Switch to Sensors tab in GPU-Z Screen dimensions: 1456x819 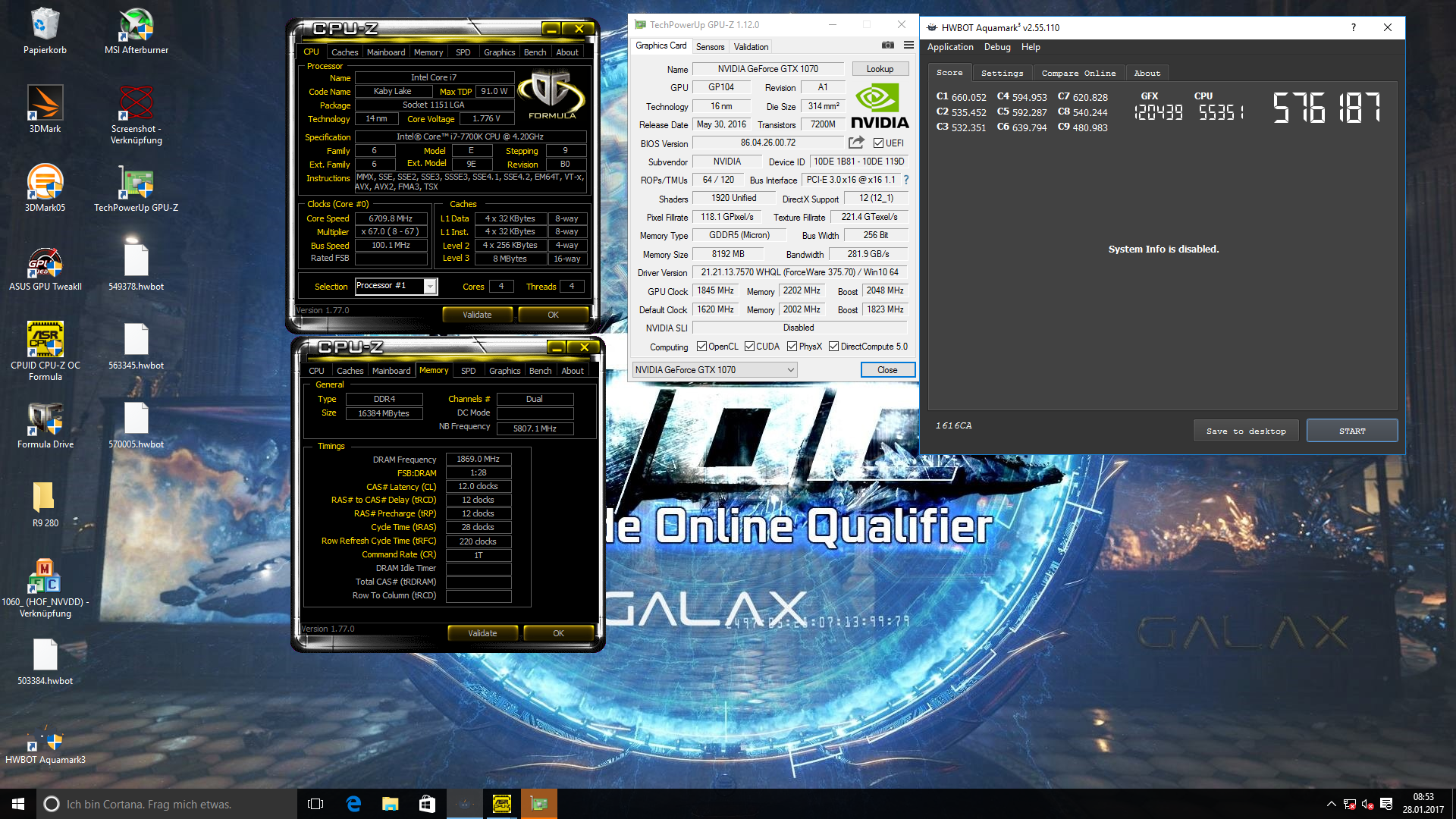(x=710, y=46)
